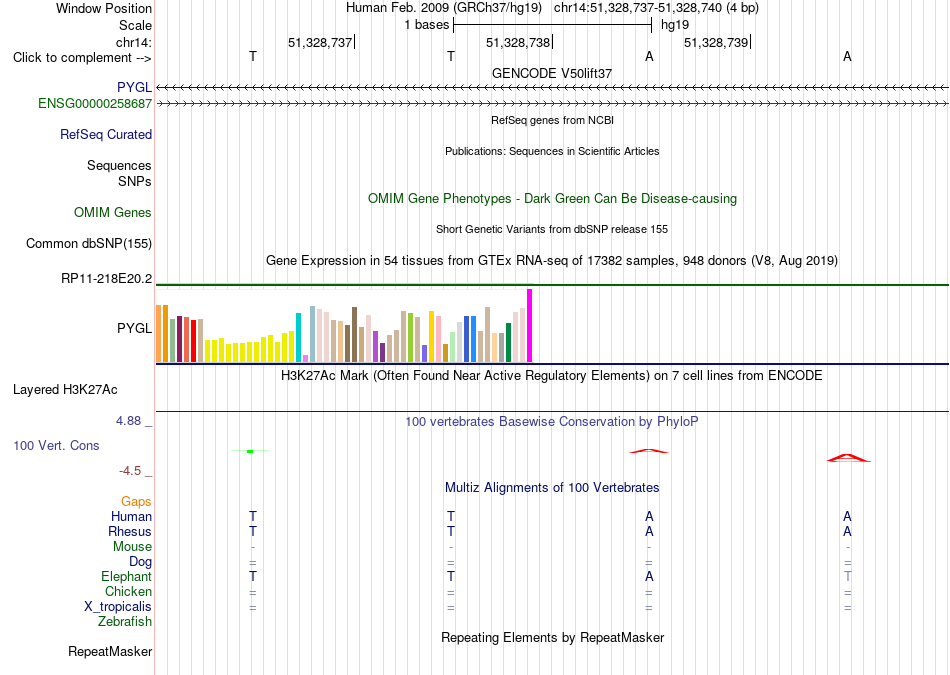Click 'Publications: Sequences in Scientific Articles' title

click(552, 151)
